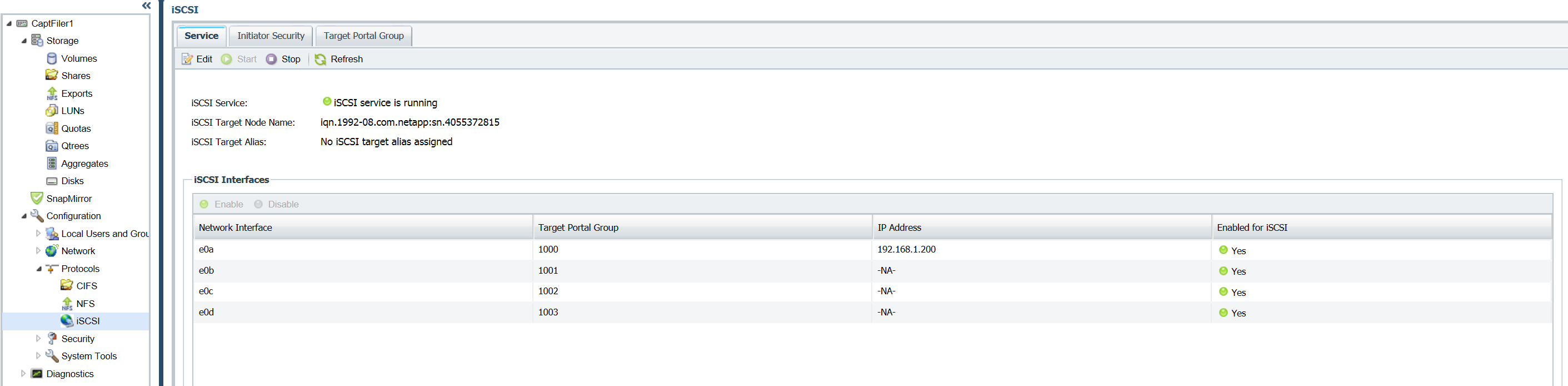The width and height of the screenshot is (1568, 386).
Task: Open Disks via its drive icon
Action: tap(52, 181)
